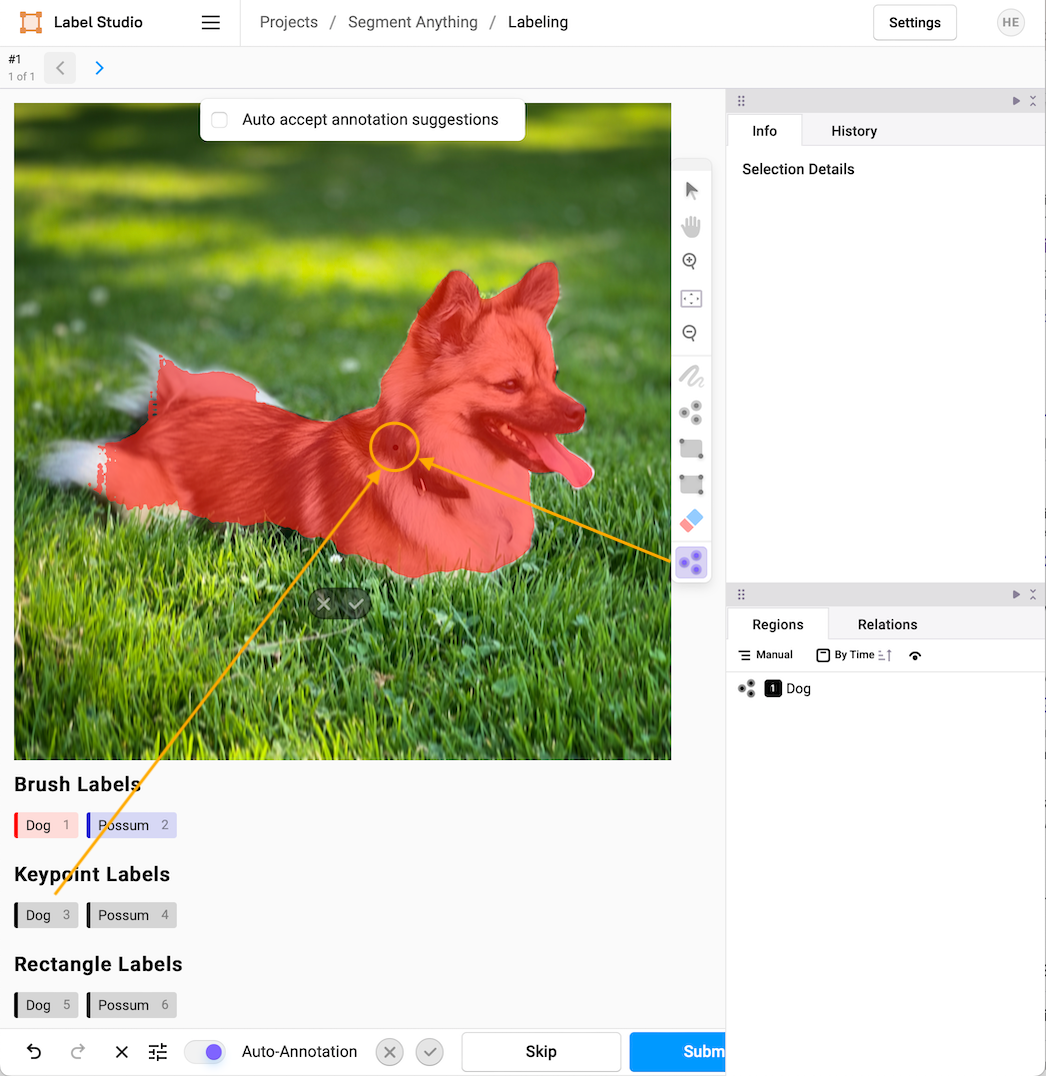Switch to the Relations tab
Image resolution: width=1046 pixels, height=1076 pixels.
point(887,624)
